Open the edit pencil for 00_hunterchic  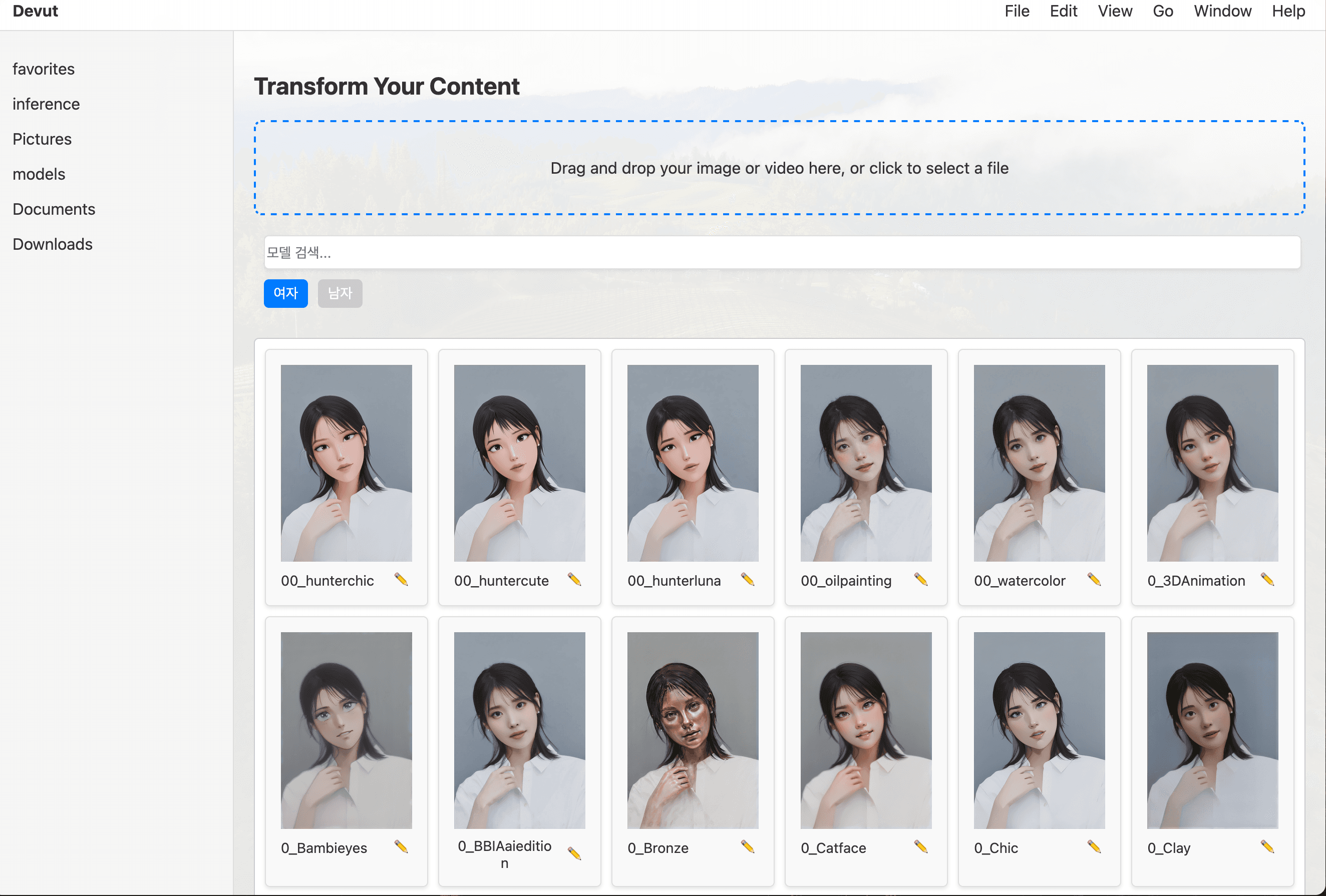click(401, 580)
